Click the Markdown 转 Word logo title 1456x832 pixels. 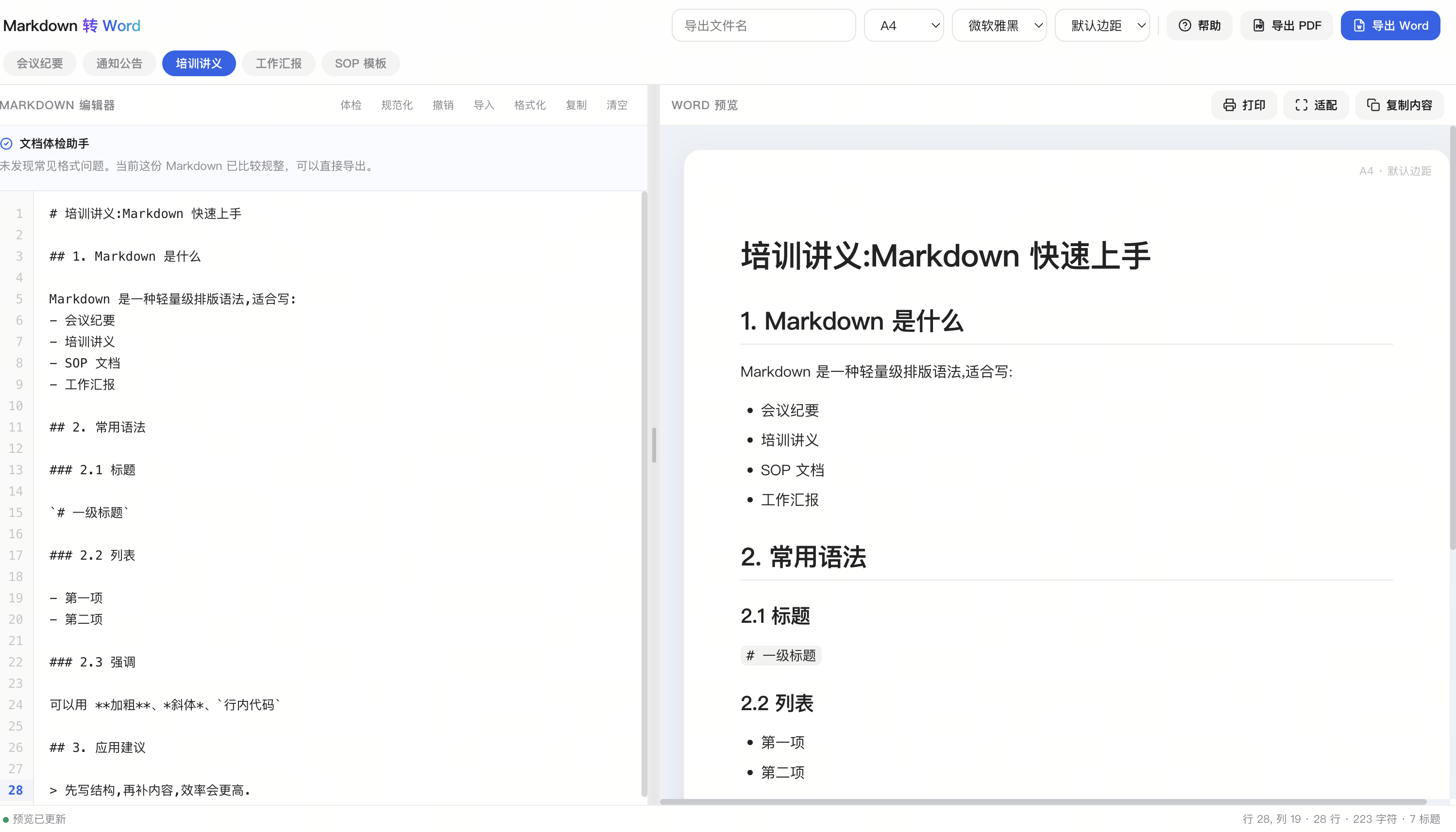point(71,26)
